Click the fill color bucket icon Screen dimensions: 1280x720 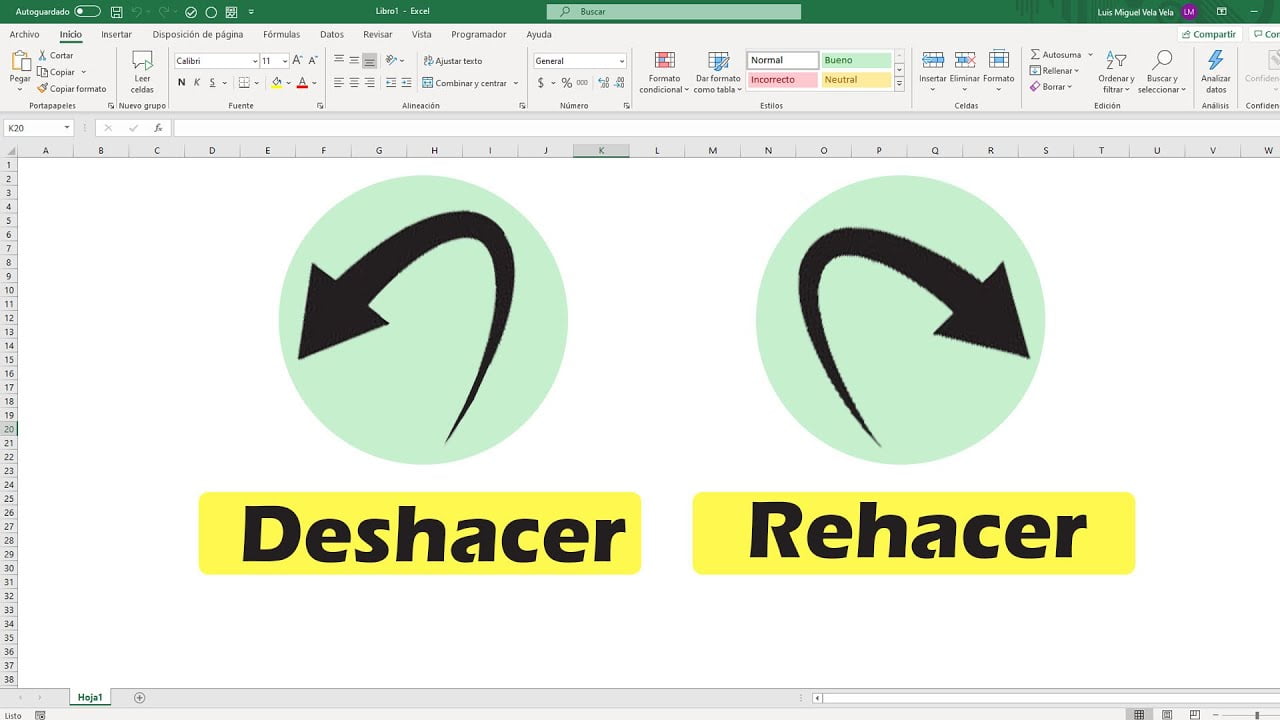(x=277, y=83)
